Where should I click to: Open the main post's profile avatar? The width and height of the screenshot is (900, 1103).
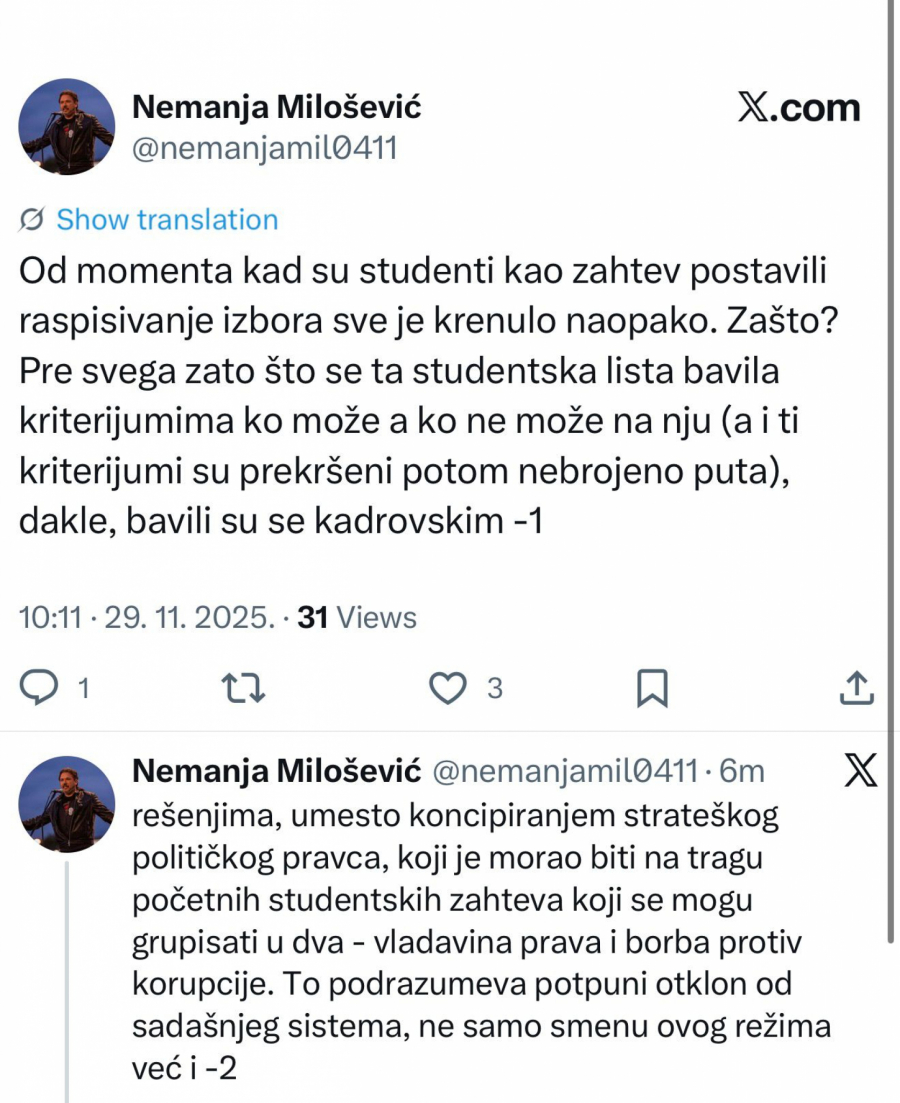(x=66, y=126)
